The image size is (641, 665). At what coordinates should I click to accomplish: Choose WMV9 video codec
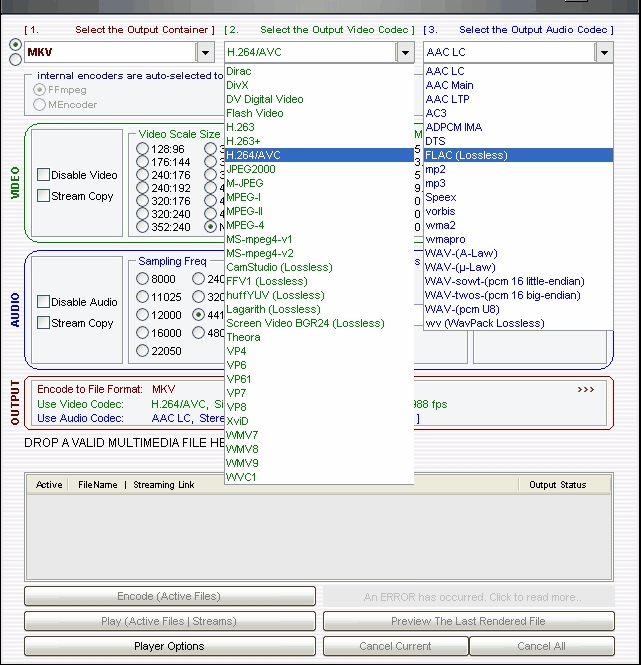point(319,463)
